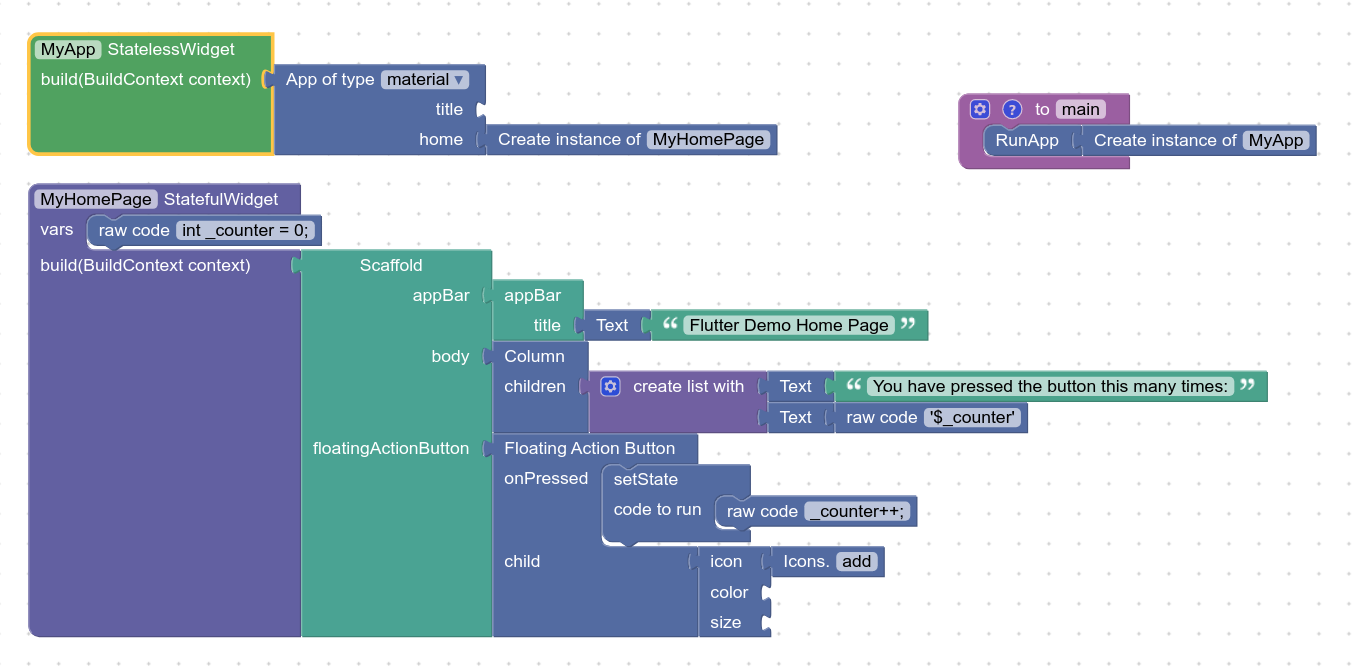Image resolution: width=1362 pixels, height=672 pixels.
Task: Select the RunApp block
Action: [x=1027, y=140]
